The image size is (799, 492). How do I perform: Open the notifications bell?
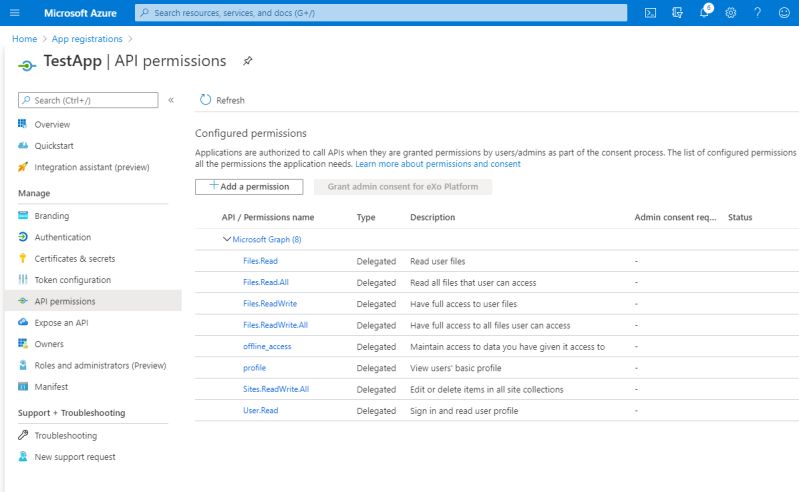[705, 11]
